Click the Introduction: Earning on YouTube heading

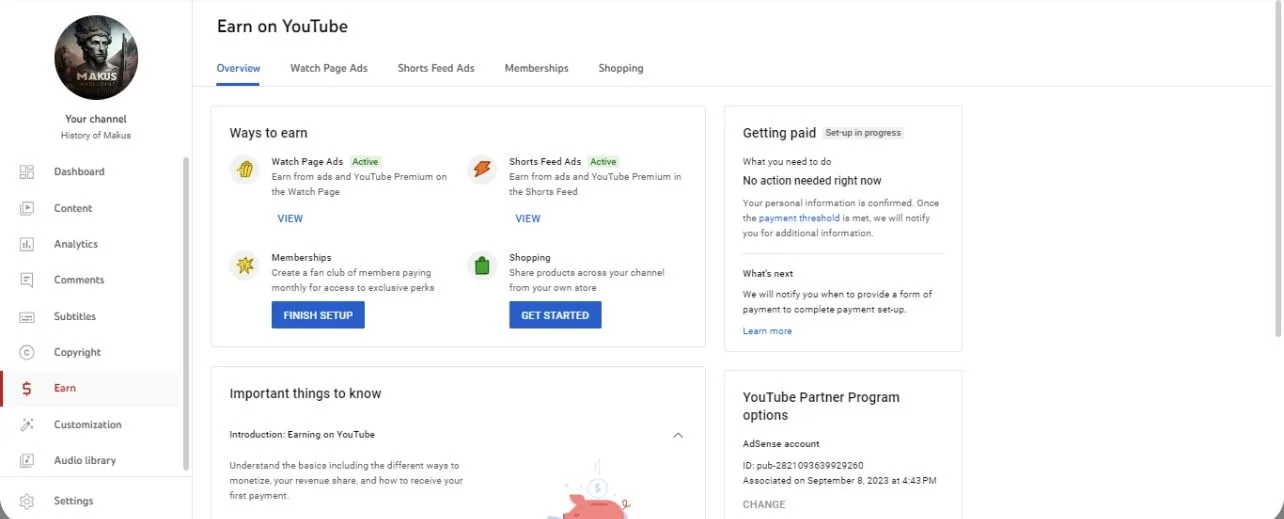pos(302,435)
